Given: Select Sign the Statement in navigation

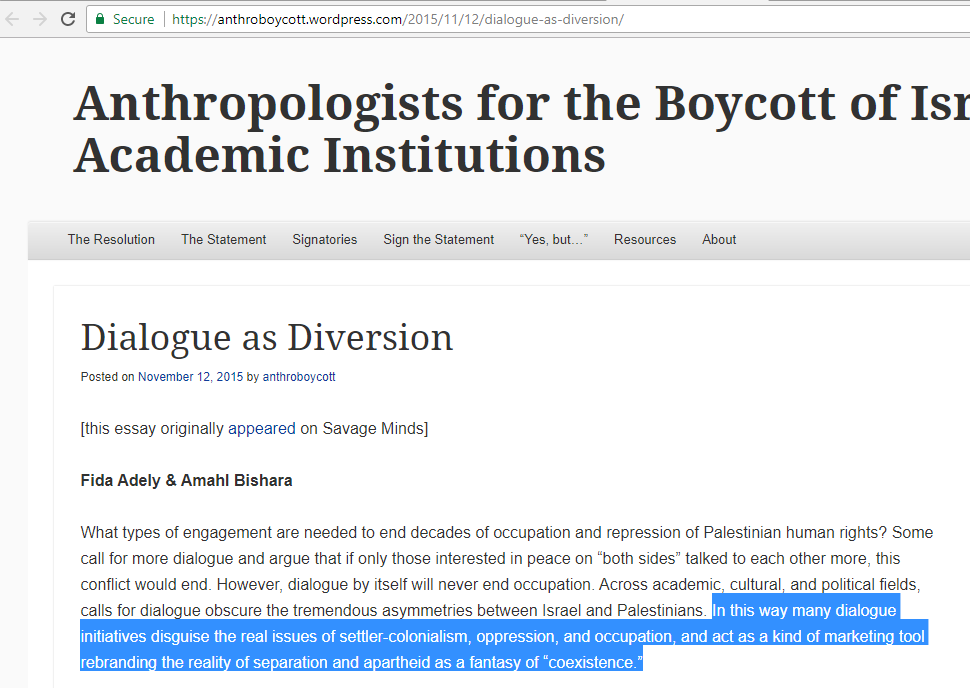Looking at the screenshot, I should (438, 240).
